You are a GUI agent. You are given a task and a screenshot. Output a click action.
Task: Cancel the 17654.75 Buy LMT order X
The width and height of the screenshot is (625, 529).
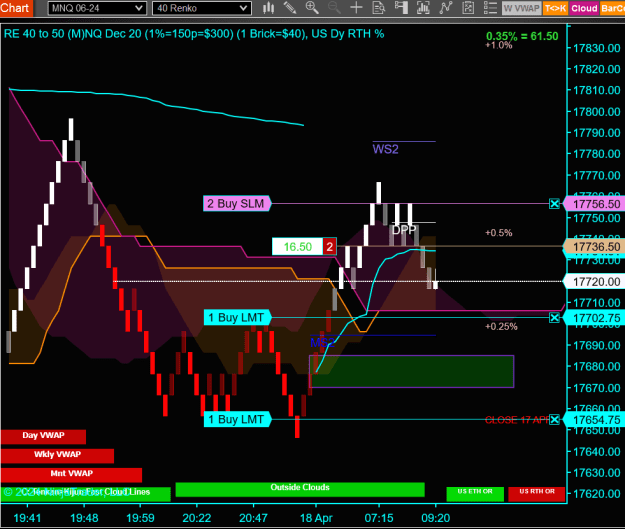(x=554, y=419)
